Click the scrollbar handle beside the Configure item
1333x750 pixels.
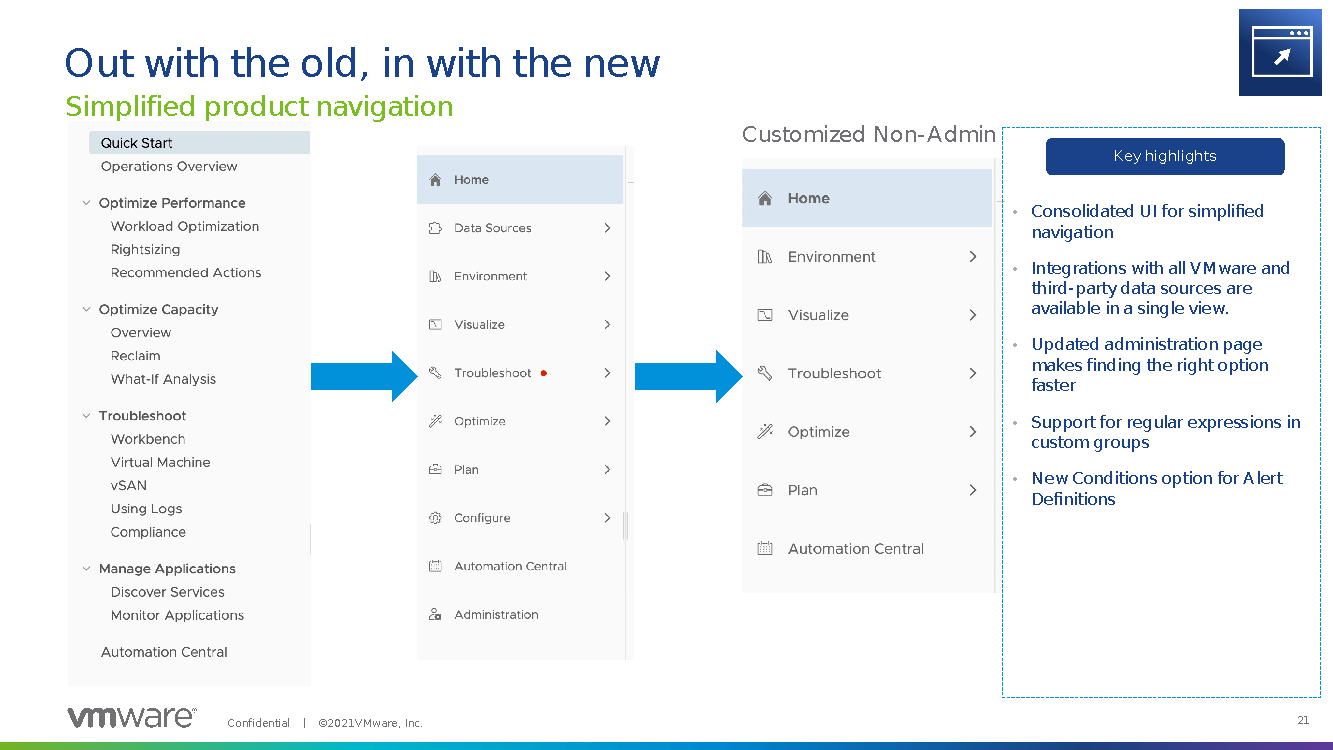click(x=626, y=526)
